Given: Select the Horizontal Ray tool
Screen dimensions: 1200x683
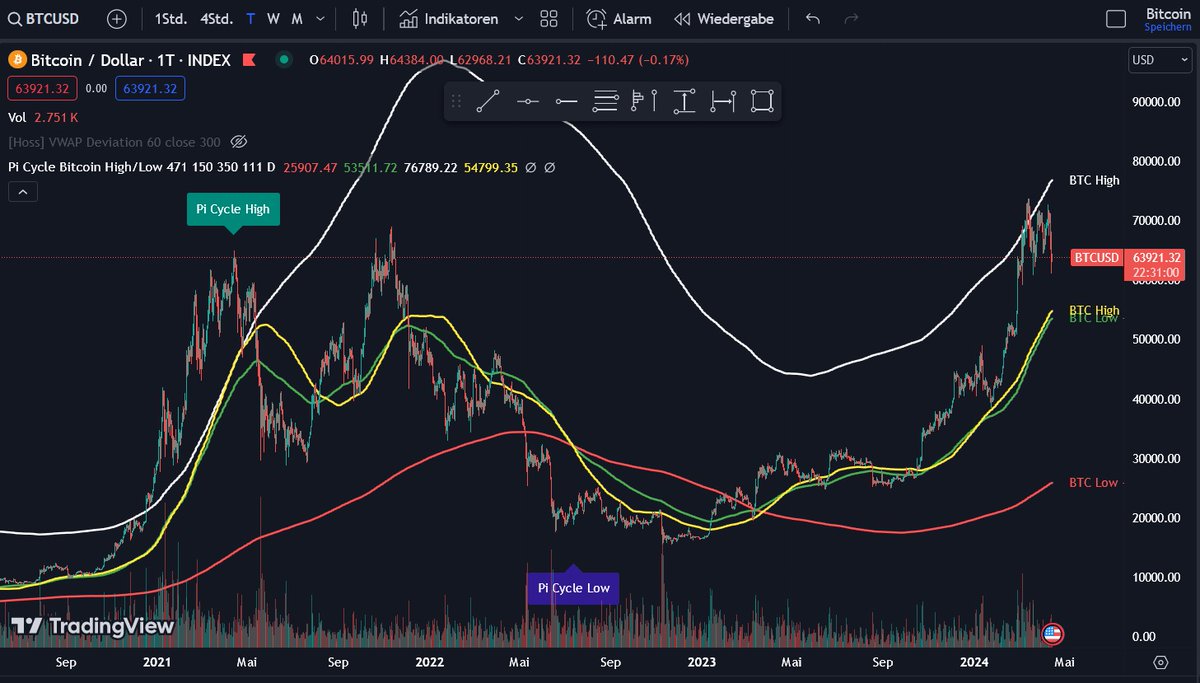Looking at the screenshot, I should pyautogui.click(x=568, y=100).
